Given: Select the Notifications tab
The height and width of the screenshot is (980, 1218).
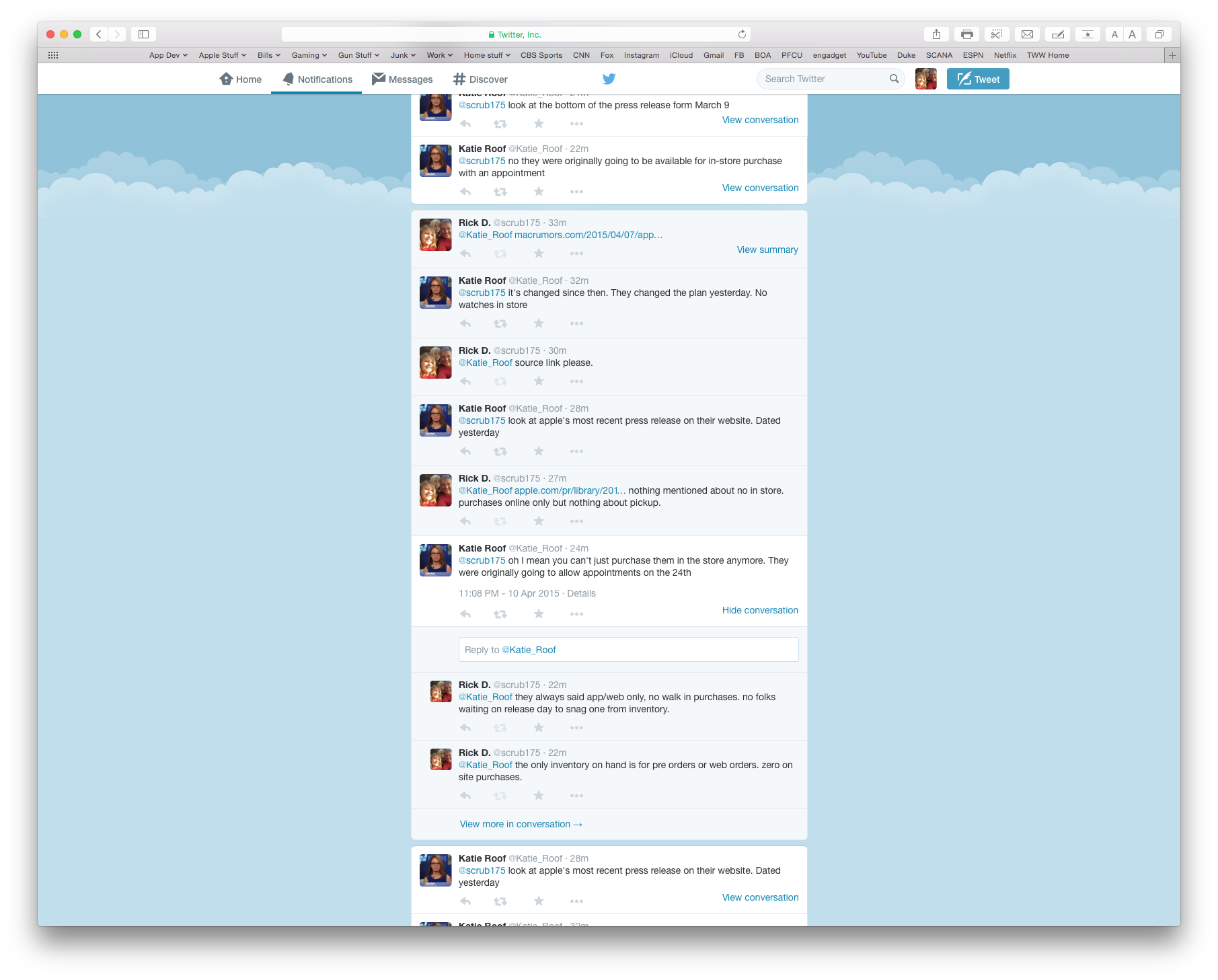Looking at the screenshot, I should pos(317,79).
